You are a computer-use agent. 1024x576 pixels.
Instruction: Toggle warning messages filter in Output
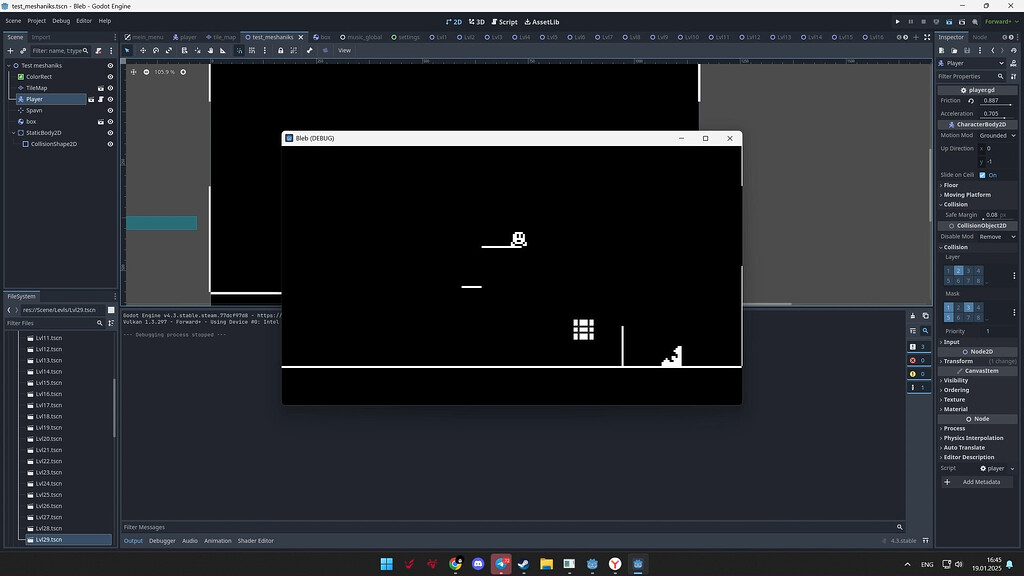click(x=918, y=374)
